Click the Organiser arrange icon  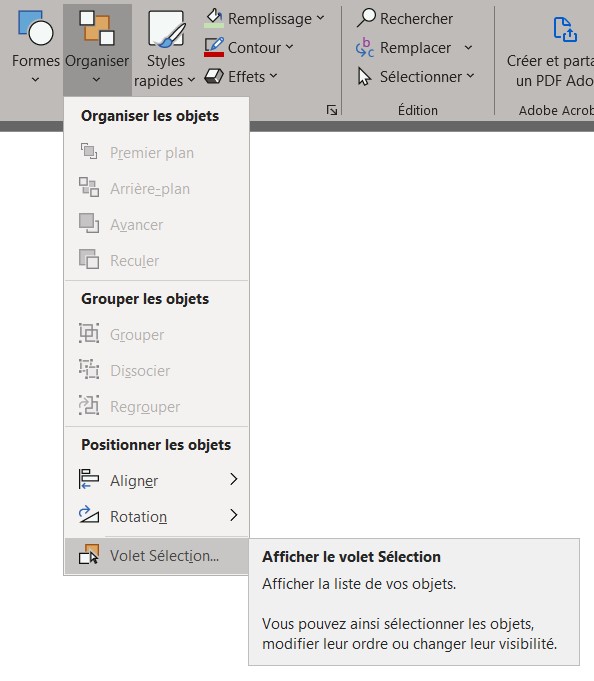pos(97,28)
